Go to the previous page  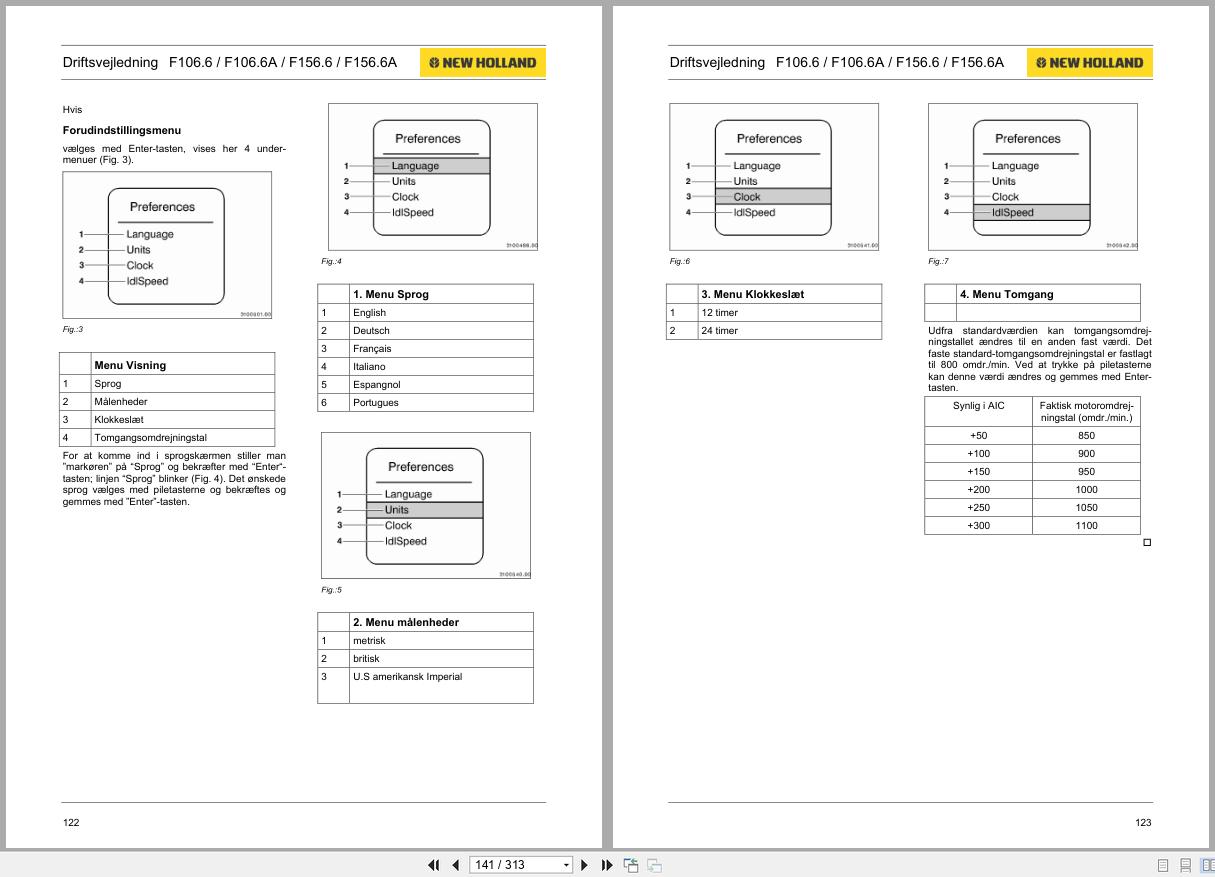click(x=456, y=865)
